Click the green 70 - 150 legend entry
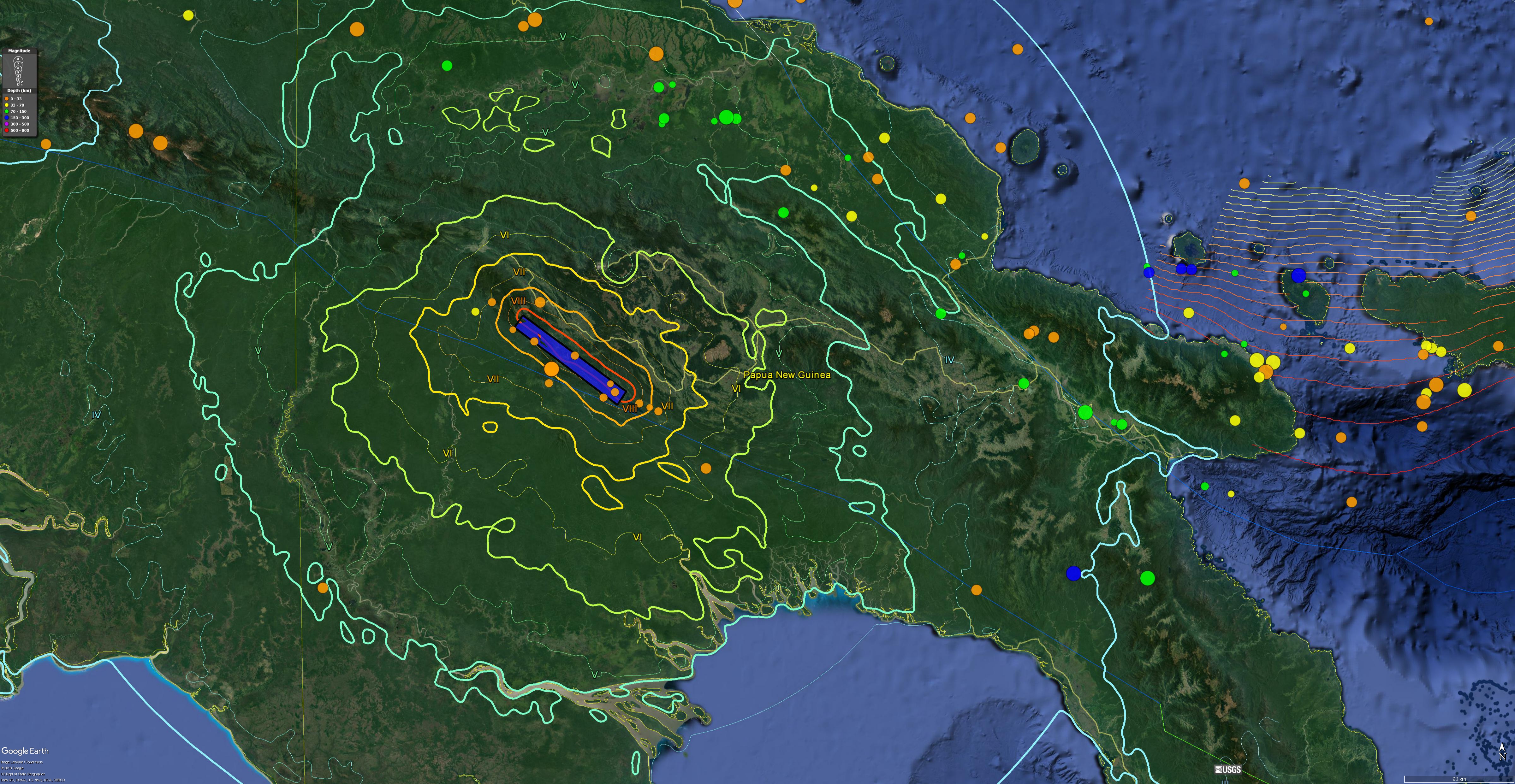The image size is (1515, 784). (x=18, y=111)
